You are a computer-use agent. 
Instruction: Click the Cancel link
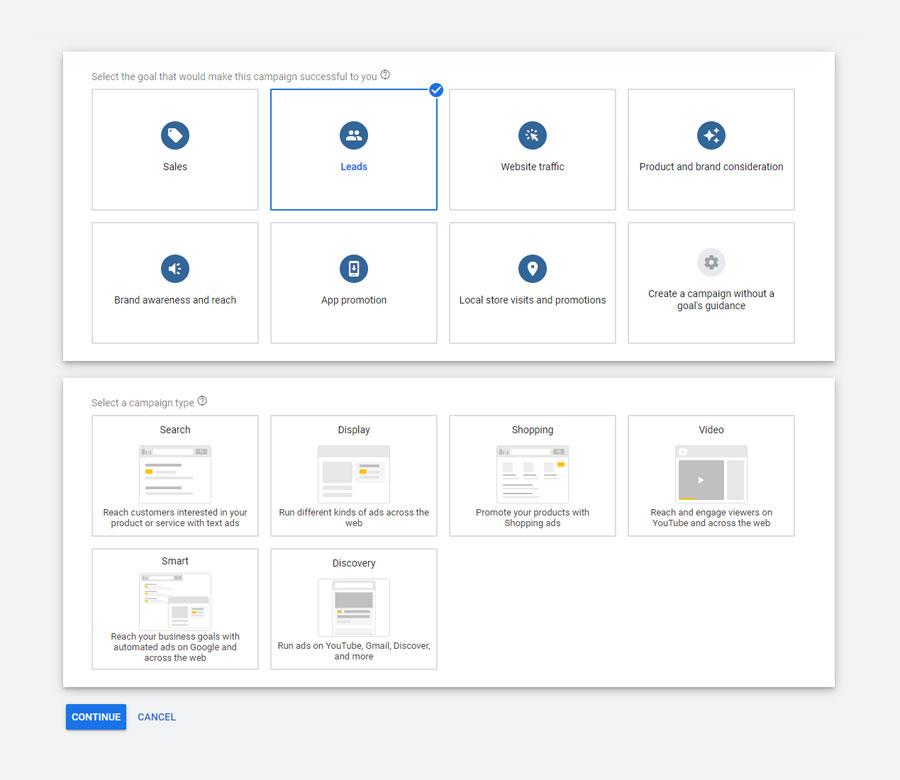pyautogui.click(x=157, y=717)
